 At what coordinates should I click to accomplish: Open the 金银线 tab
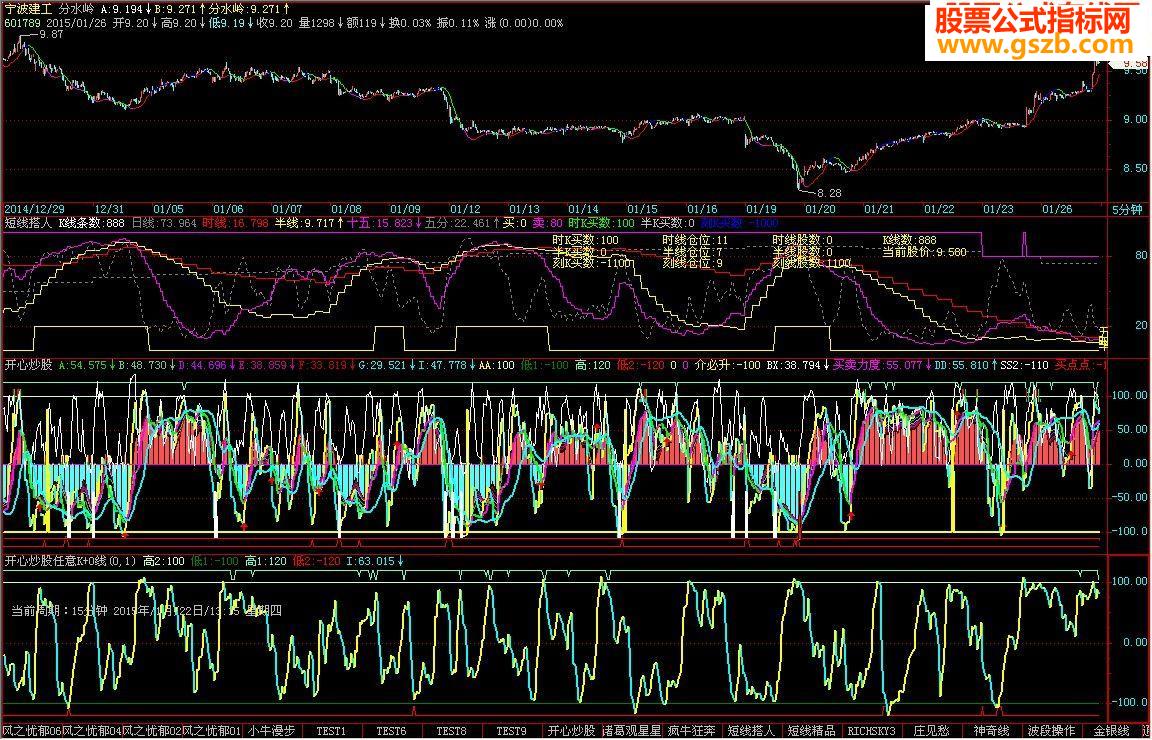pos(1110,731)
